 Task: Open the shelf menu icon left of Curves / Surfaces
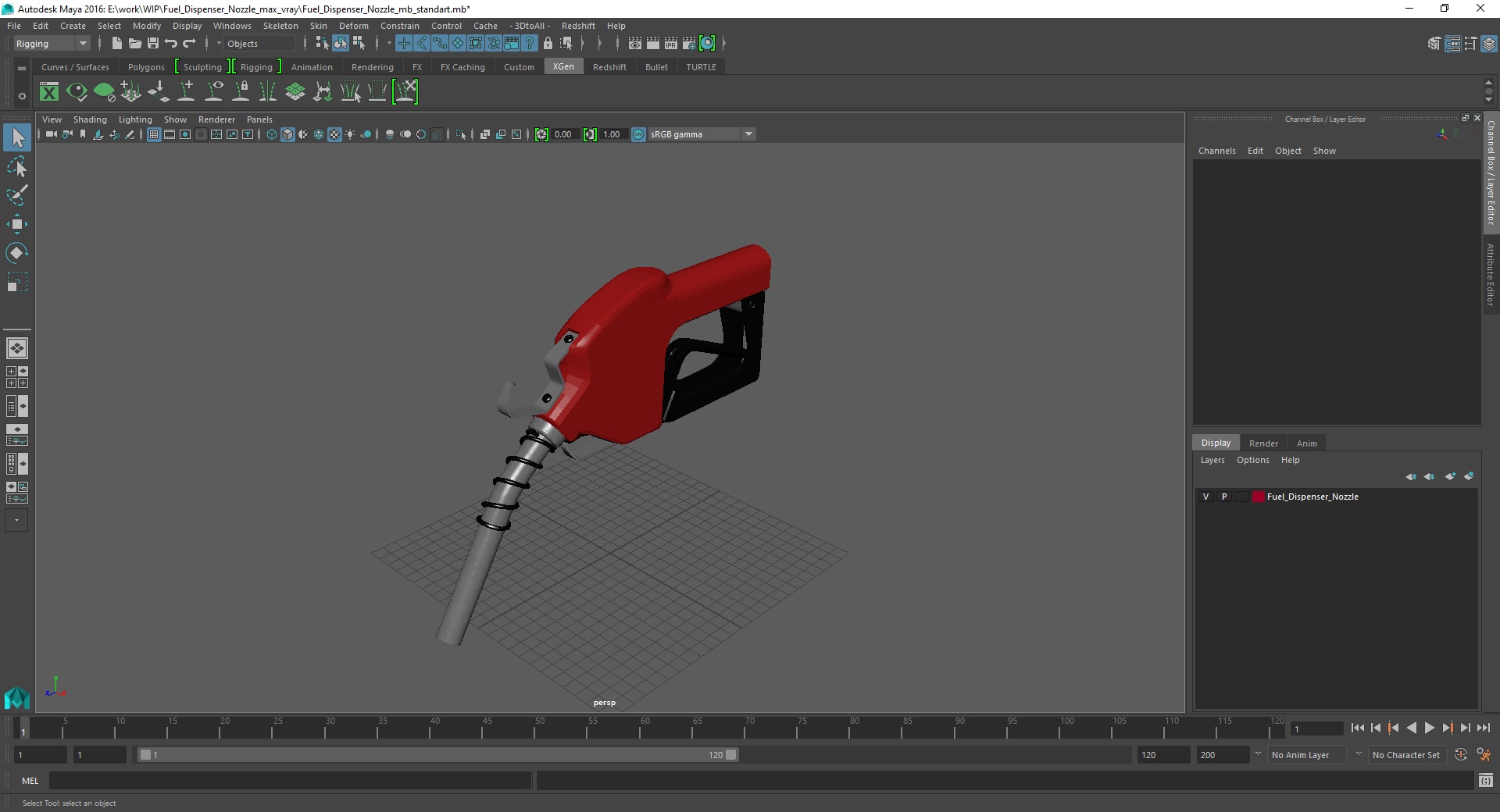point(22,68)
